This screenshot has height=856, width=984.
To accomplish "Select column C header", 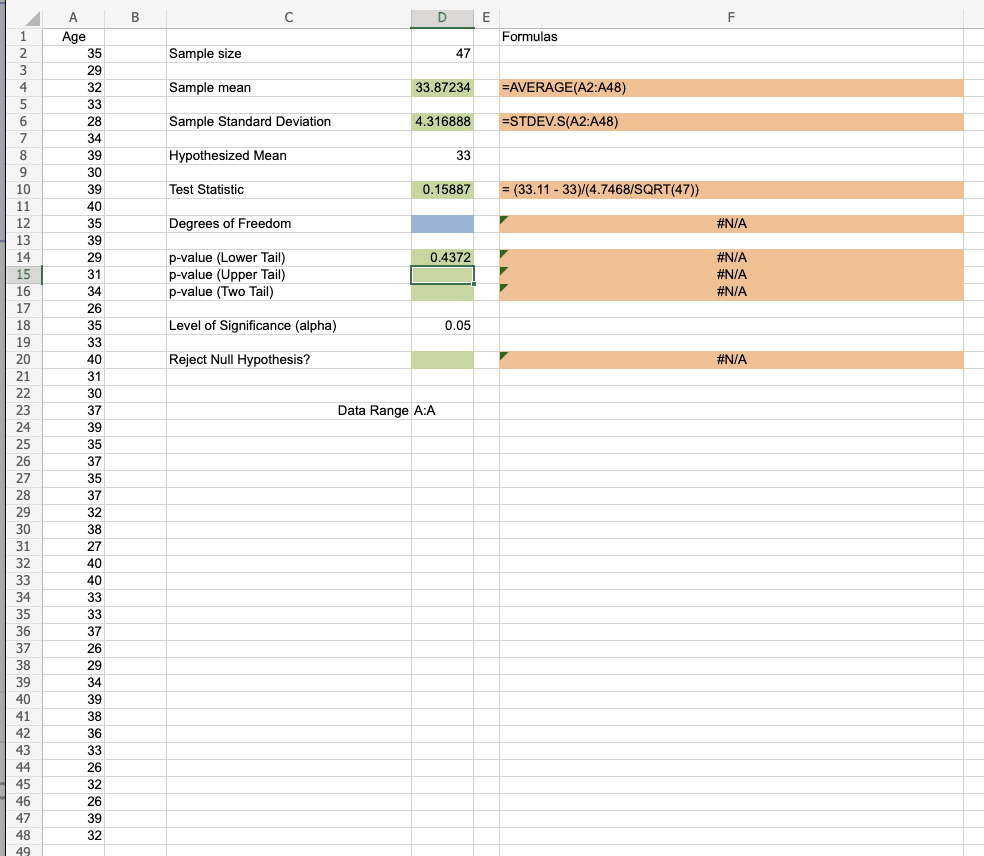I will pos(289,18).
